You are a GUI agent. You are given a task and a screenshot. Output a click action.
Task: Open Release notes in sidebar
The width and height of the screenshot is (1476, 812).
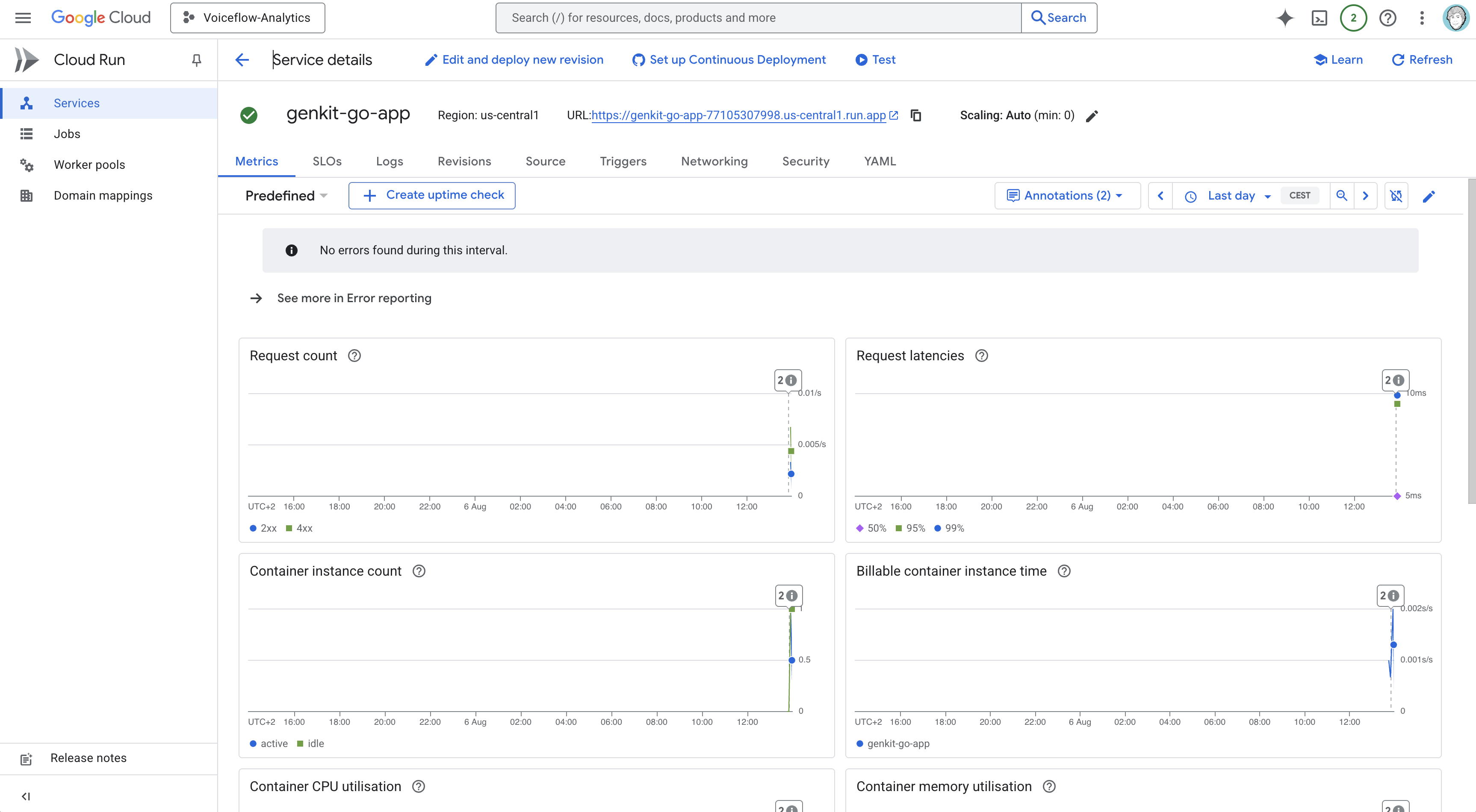pyautogui.click(x=109, y=758)
